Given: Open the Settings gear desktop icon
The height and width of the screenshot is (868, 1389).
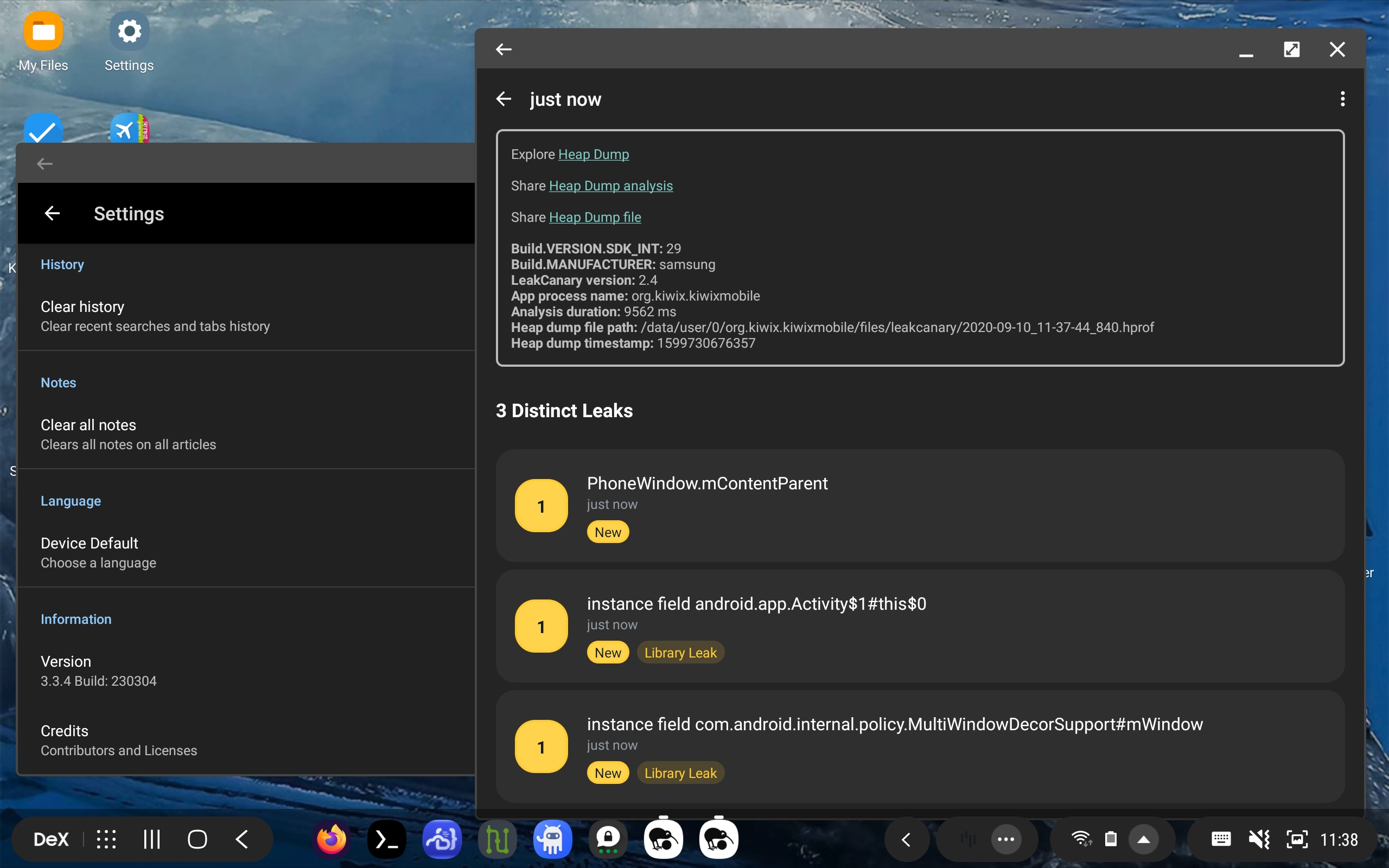Looking at the screenshot, I should [x=129, y=41].
